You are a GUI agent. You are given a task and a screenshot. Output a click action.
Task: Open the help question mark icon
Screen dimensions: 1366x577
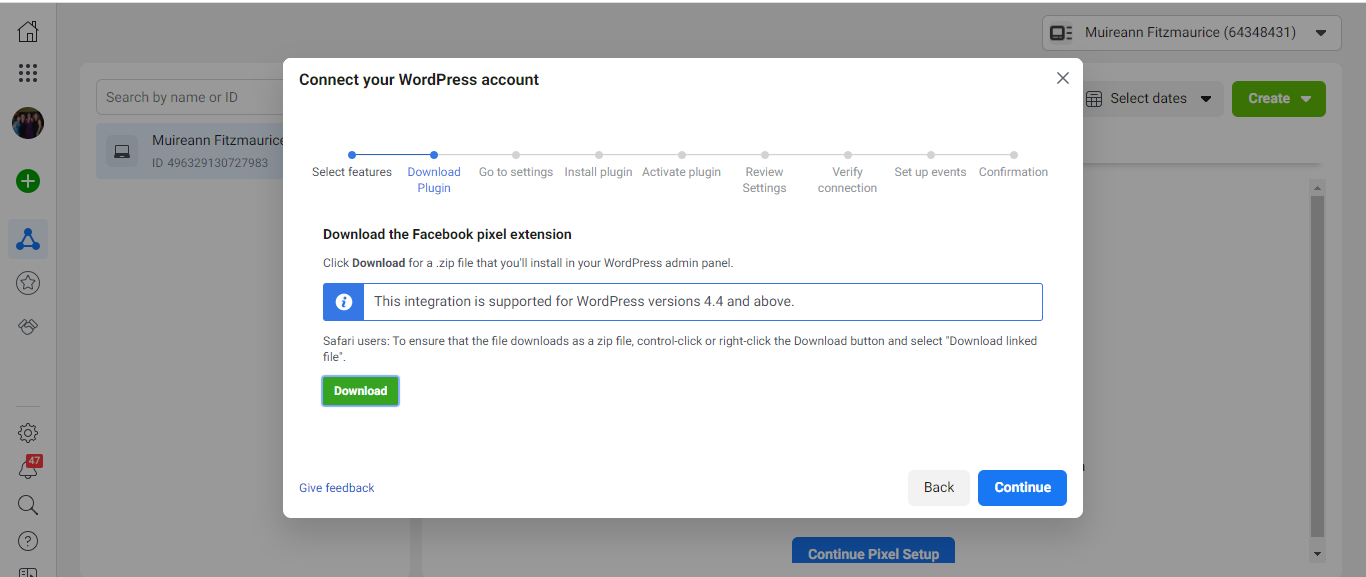pyautogui.click(x=28, y=541)
